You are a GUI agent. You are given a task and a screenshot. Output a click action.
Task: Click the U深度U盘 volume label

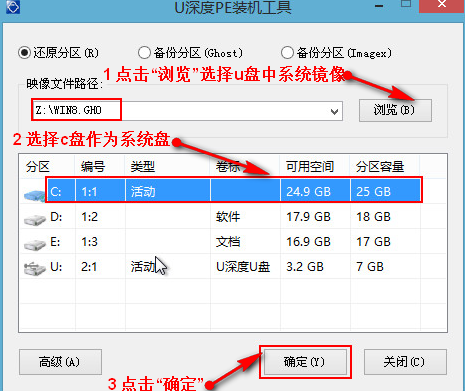[x=243, y=267]
